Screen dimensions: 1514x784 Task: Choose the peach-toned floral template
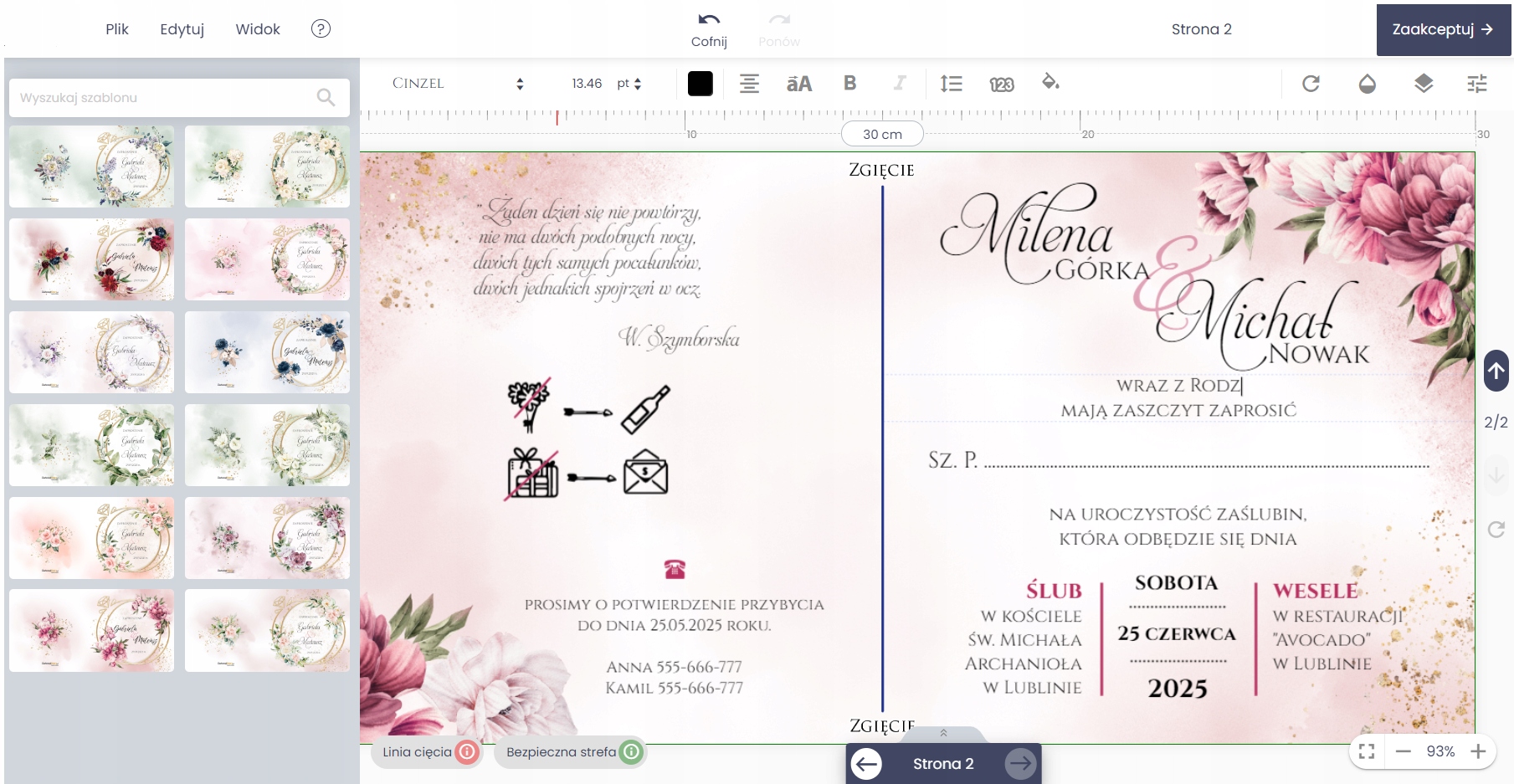[x=92, y=538]
